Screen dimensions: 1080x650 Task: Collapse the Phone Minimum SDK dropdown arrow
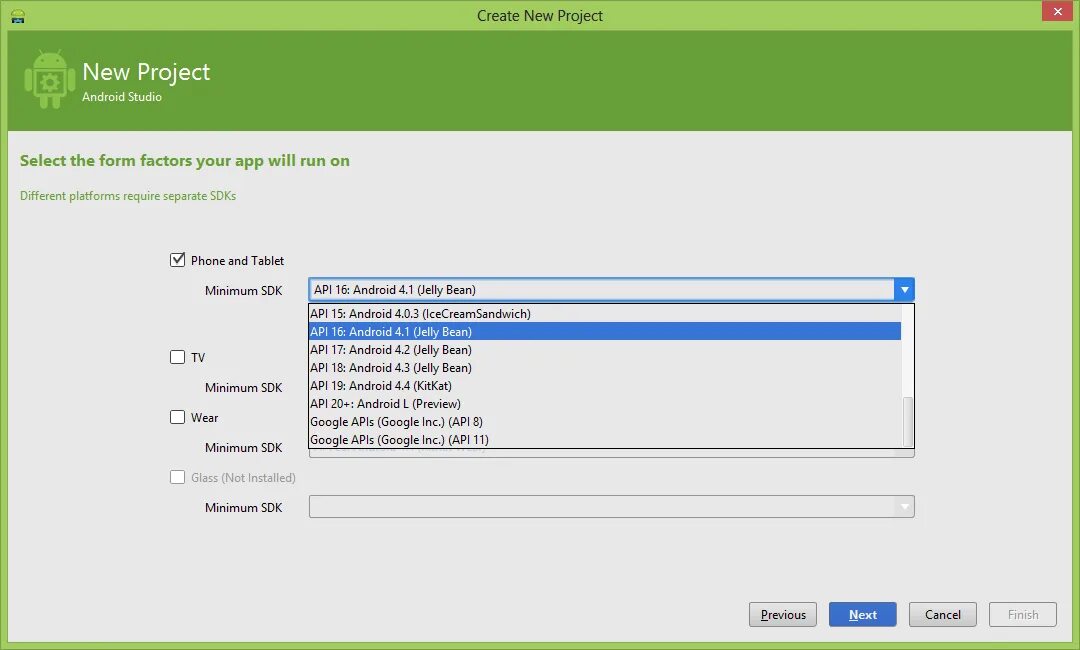(x=904, y=290)
